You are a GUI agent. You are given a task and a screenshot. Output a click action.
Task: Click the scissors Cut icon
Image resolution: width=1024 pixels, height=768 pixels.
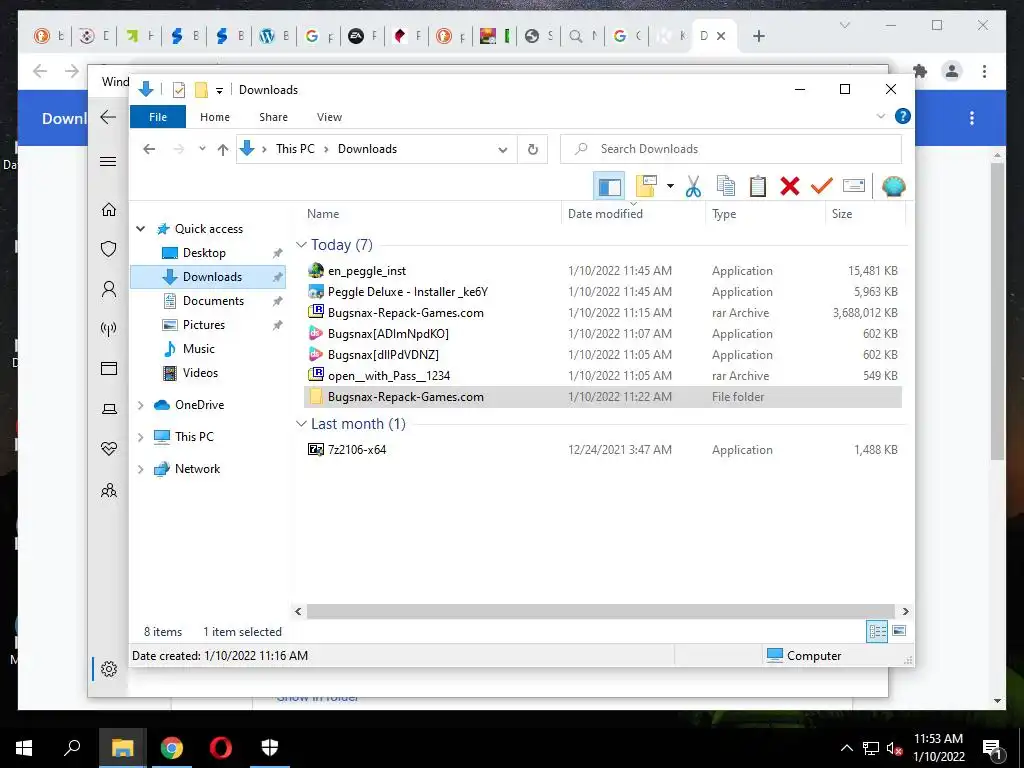pos(693,186)
